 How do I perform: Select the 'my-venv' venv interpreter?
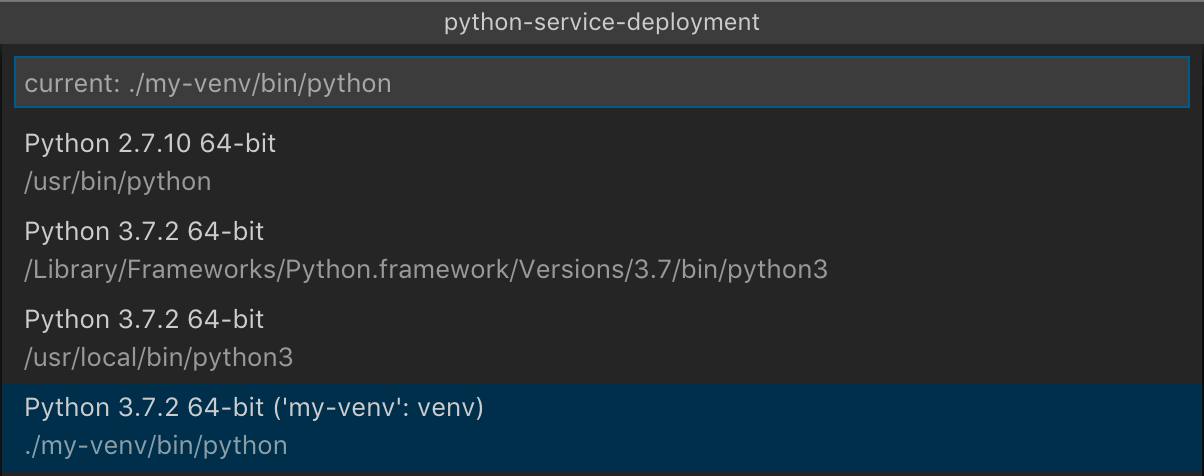602,427
